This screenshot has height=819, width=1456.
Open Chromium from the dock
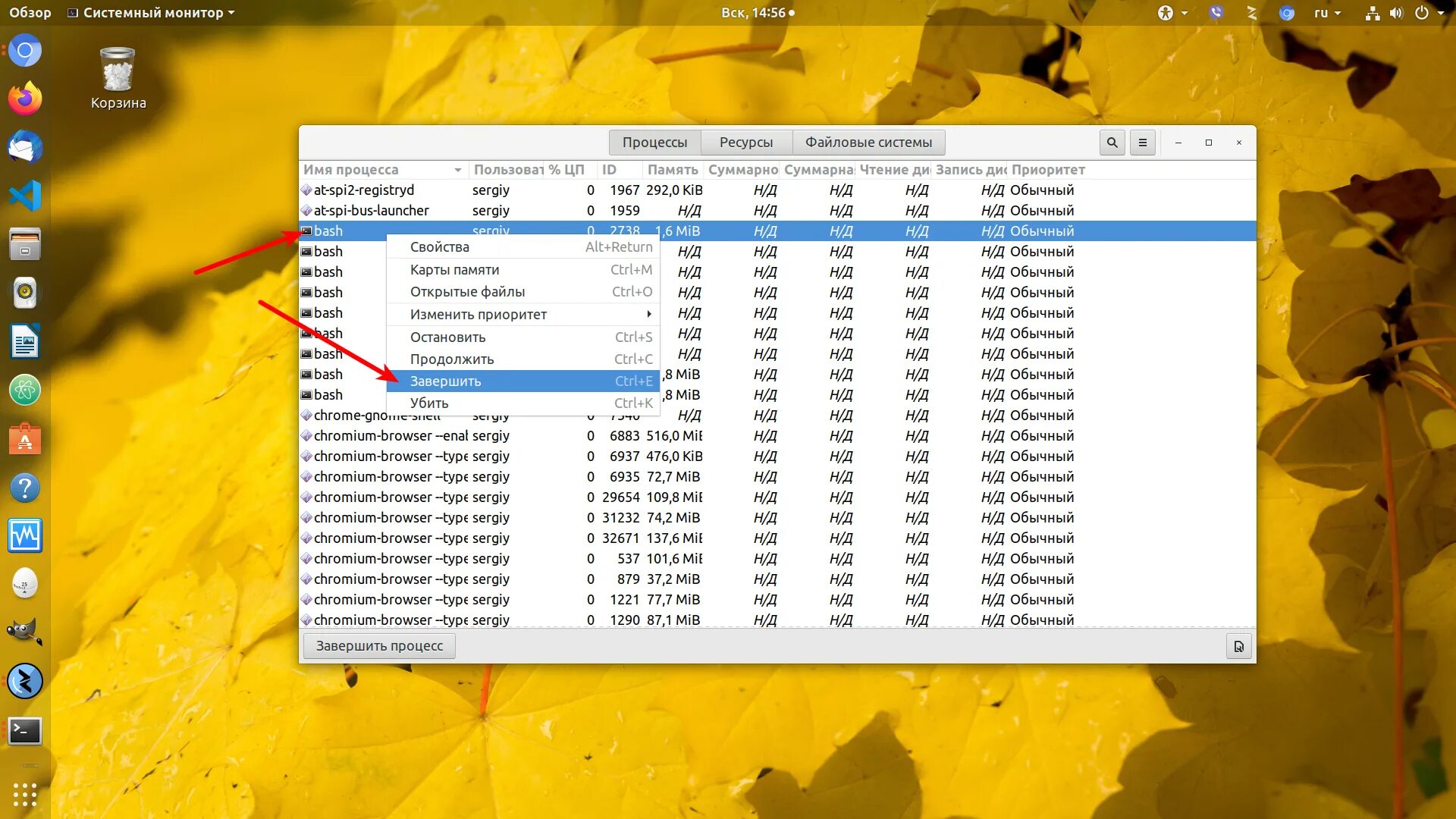pos(25,52)
